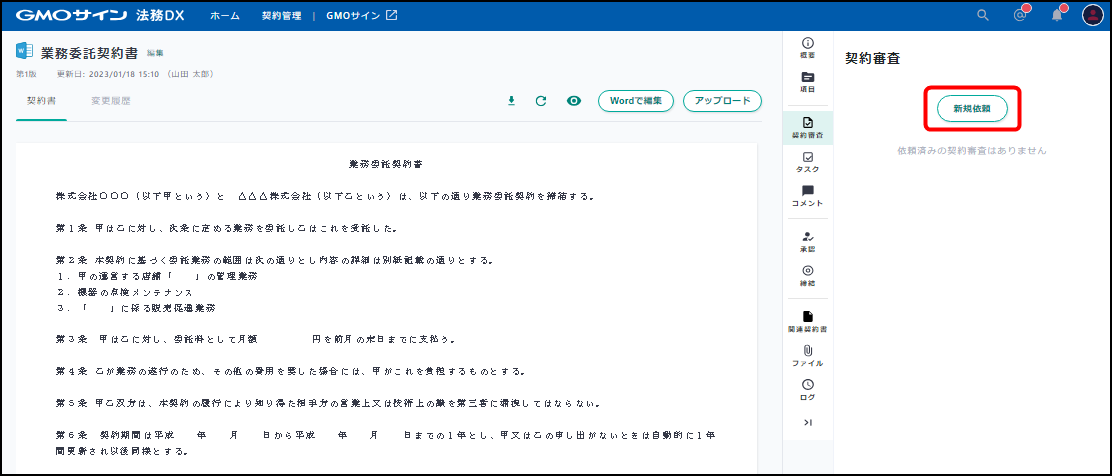
Task: Open the 締結 conclusion panel
Action: coord(807,275)
